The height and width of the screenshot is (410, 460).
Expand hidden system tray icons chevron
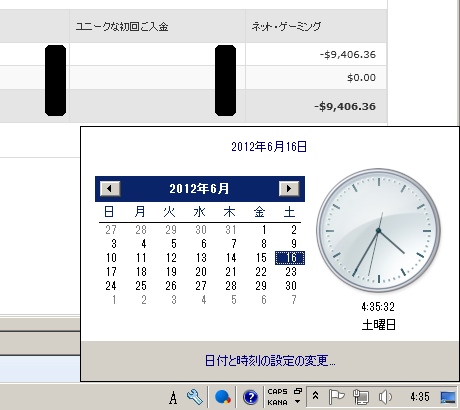[315, 396]
